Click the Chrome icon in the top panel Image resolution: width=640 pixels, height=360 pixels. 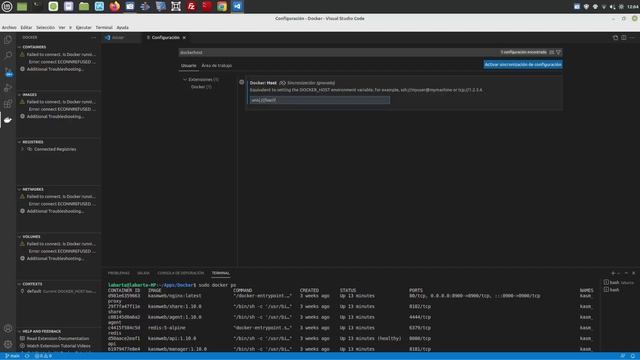[x=222, y=7]
